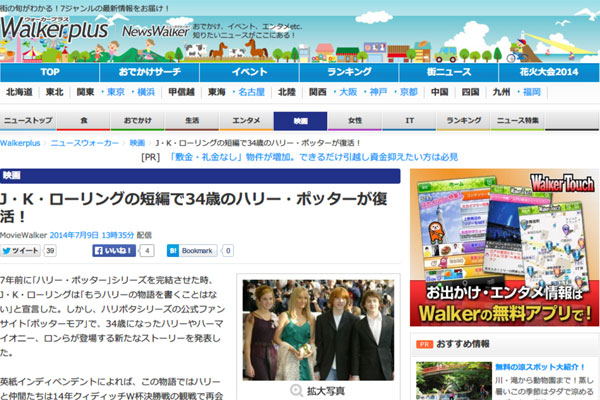This screenshot has width=600, height=400.
Task: Open the ランキング menu in blue navigation bar
Action: pos(349,72)
